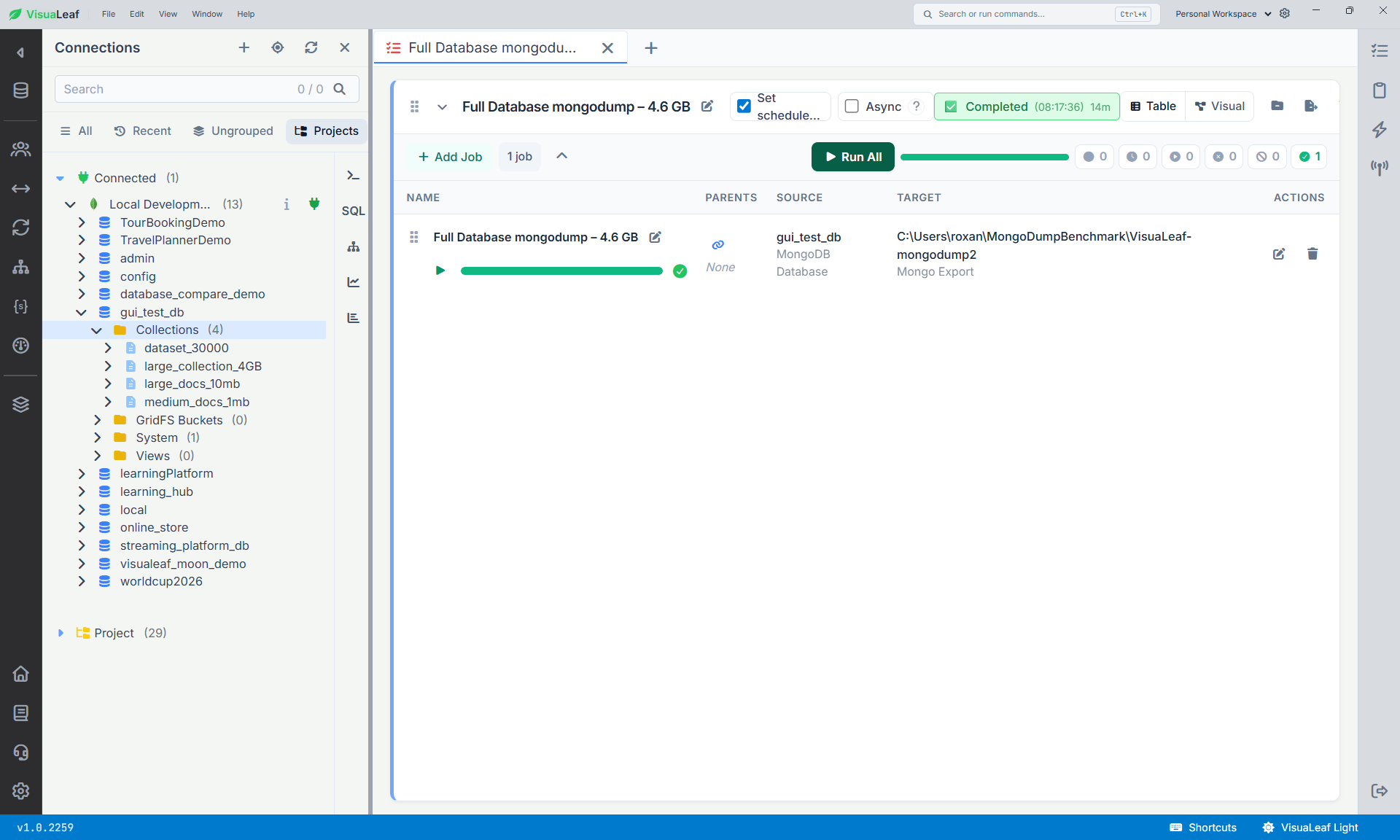
Task: Expand the Project group
Action: coord(61,633)
